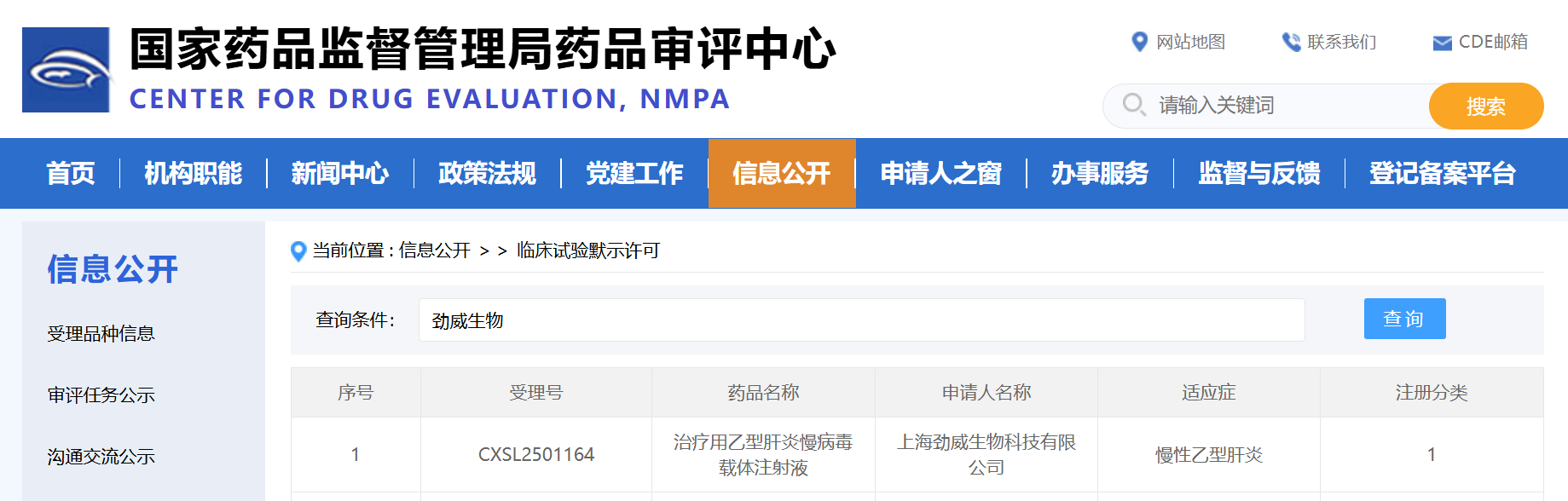Screen dimensions: 1568x501
Task: Click drug name 治疗用乙型肝炎慢病毒载体注射液
Action: click(763, 455)
